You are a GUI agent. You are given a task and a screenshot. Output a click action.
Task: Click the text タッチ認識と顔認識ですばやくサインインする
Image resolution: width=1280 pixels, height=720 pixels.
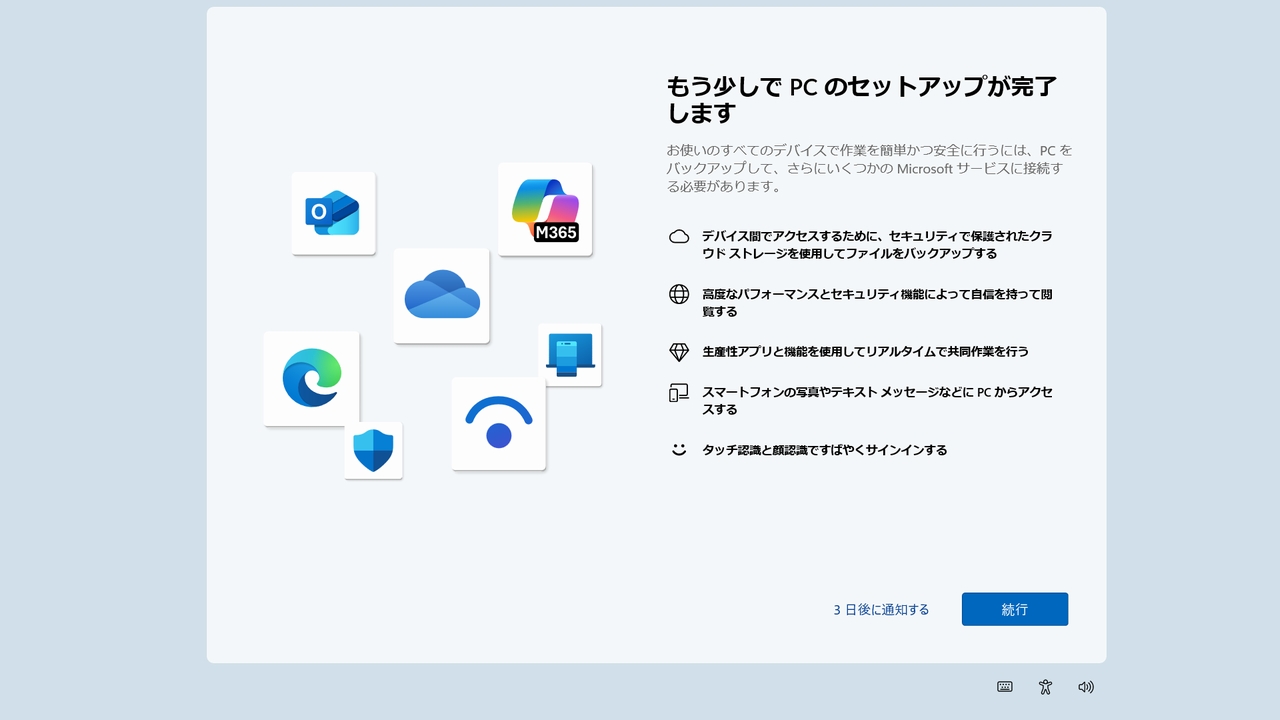coord(824,450)
